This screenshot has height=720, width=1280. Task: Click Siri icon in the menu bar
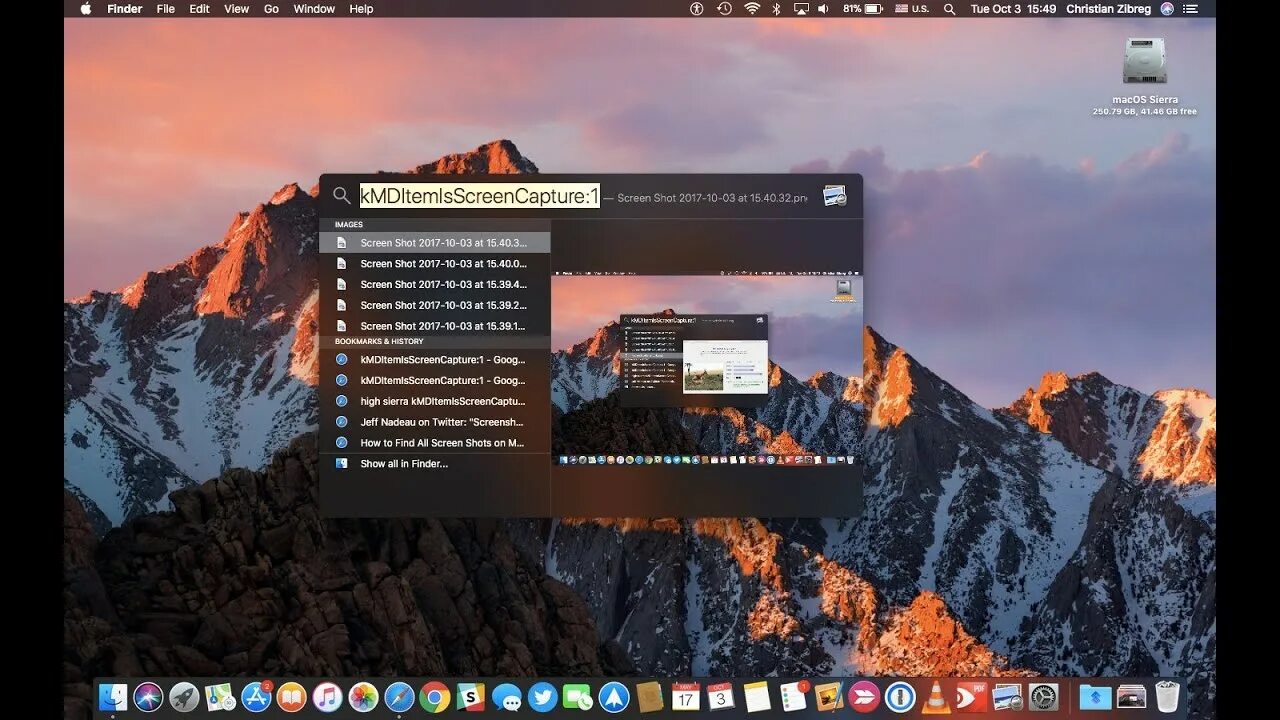[x=1167, y=8]
